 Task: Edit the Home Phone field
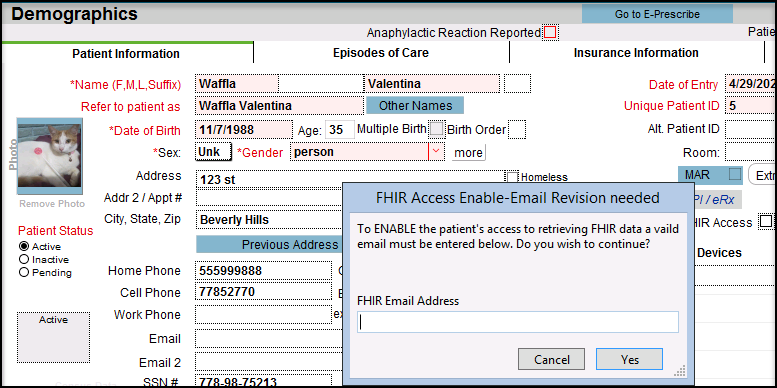263,271
